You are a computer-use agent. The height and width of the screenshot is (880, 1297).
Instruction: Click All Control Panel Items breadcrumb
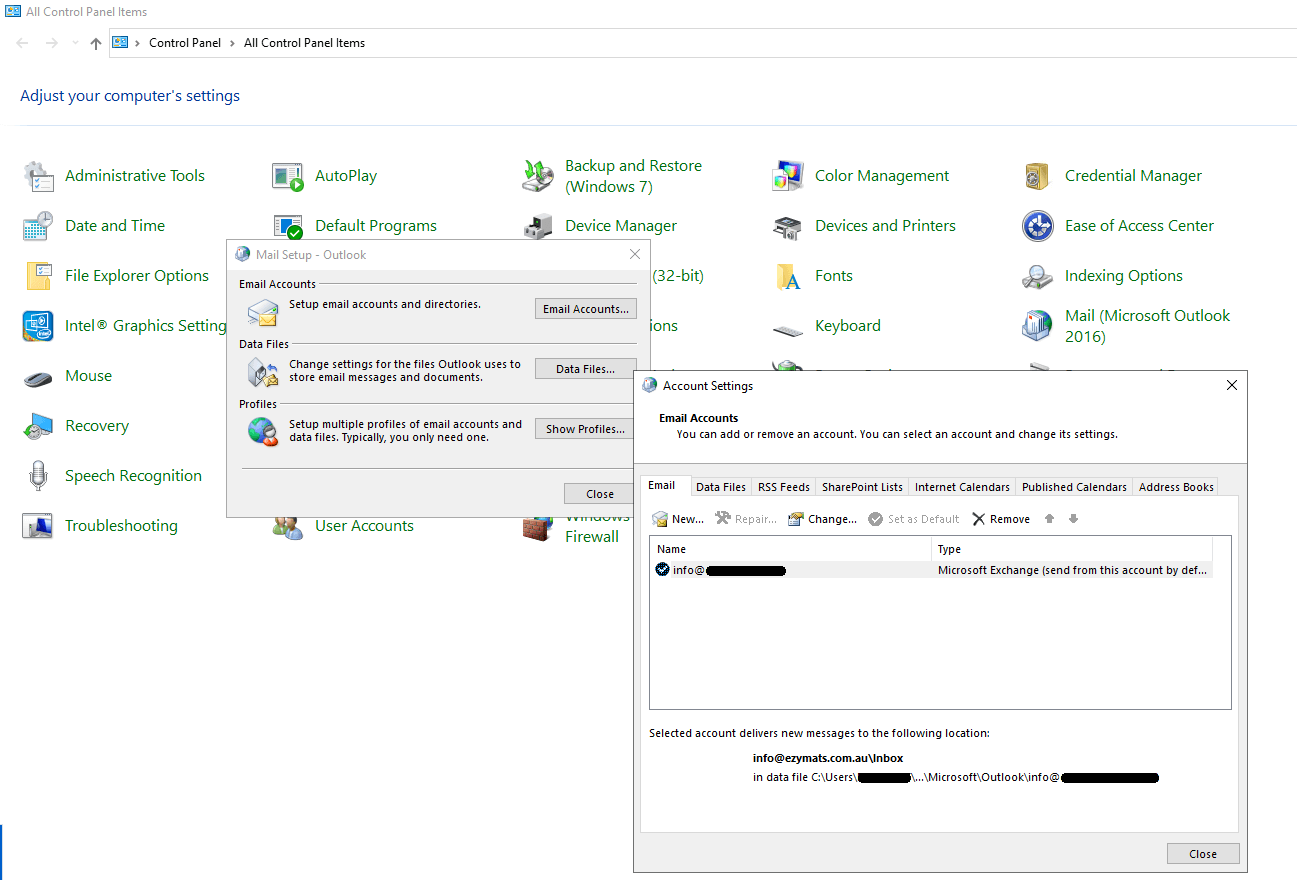tap(304, 43)
